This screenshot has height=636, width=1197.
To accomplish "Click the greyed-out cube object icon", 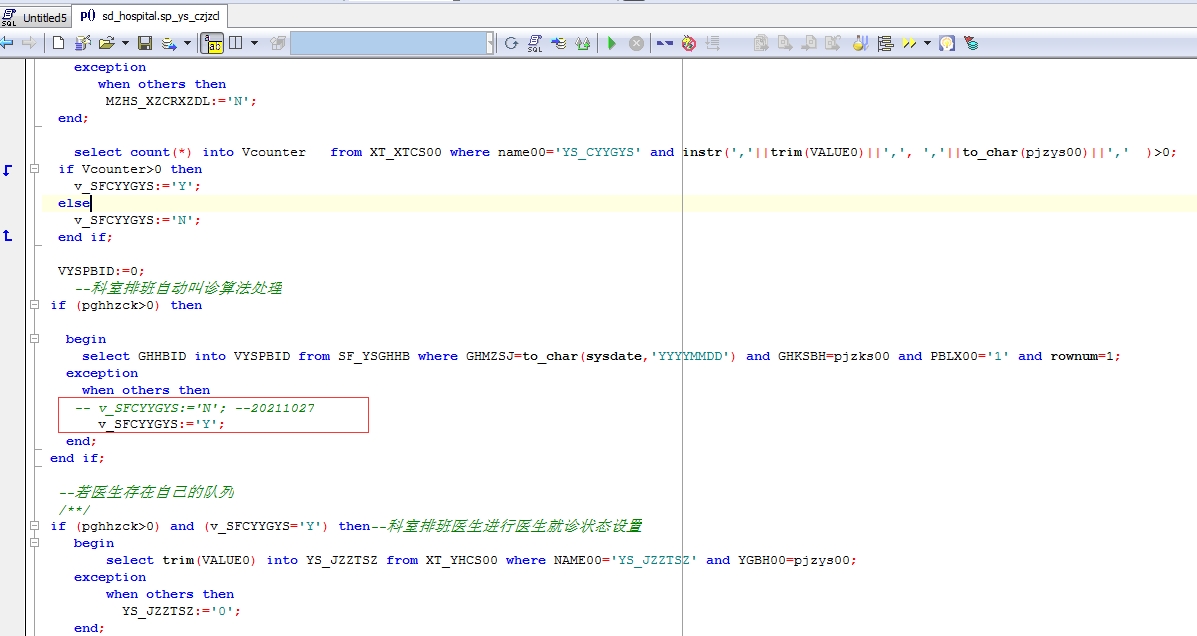I will pos(278,44).
